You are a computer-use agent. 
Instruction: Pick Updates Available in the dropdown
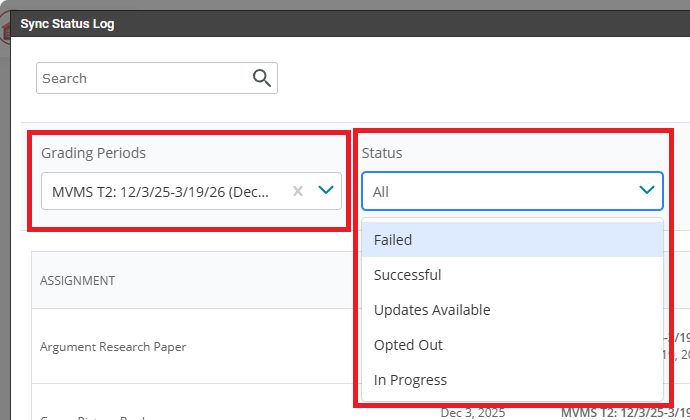click(432, 310)
